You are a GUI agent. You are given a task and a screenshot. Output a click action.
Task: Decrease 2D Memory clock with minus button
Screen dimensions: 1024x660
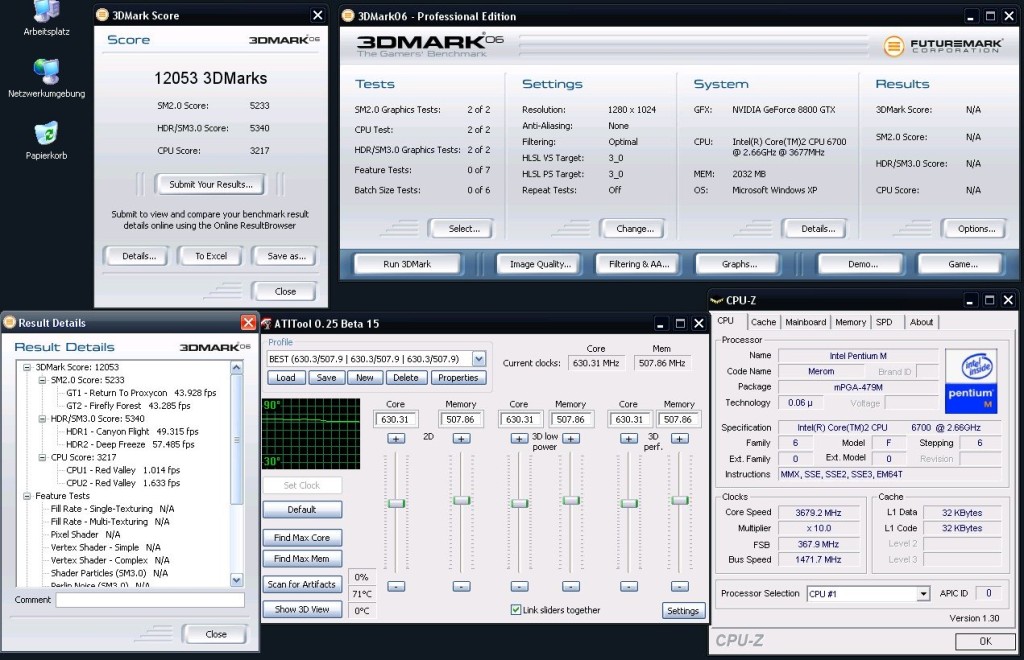tap(461, 586)
